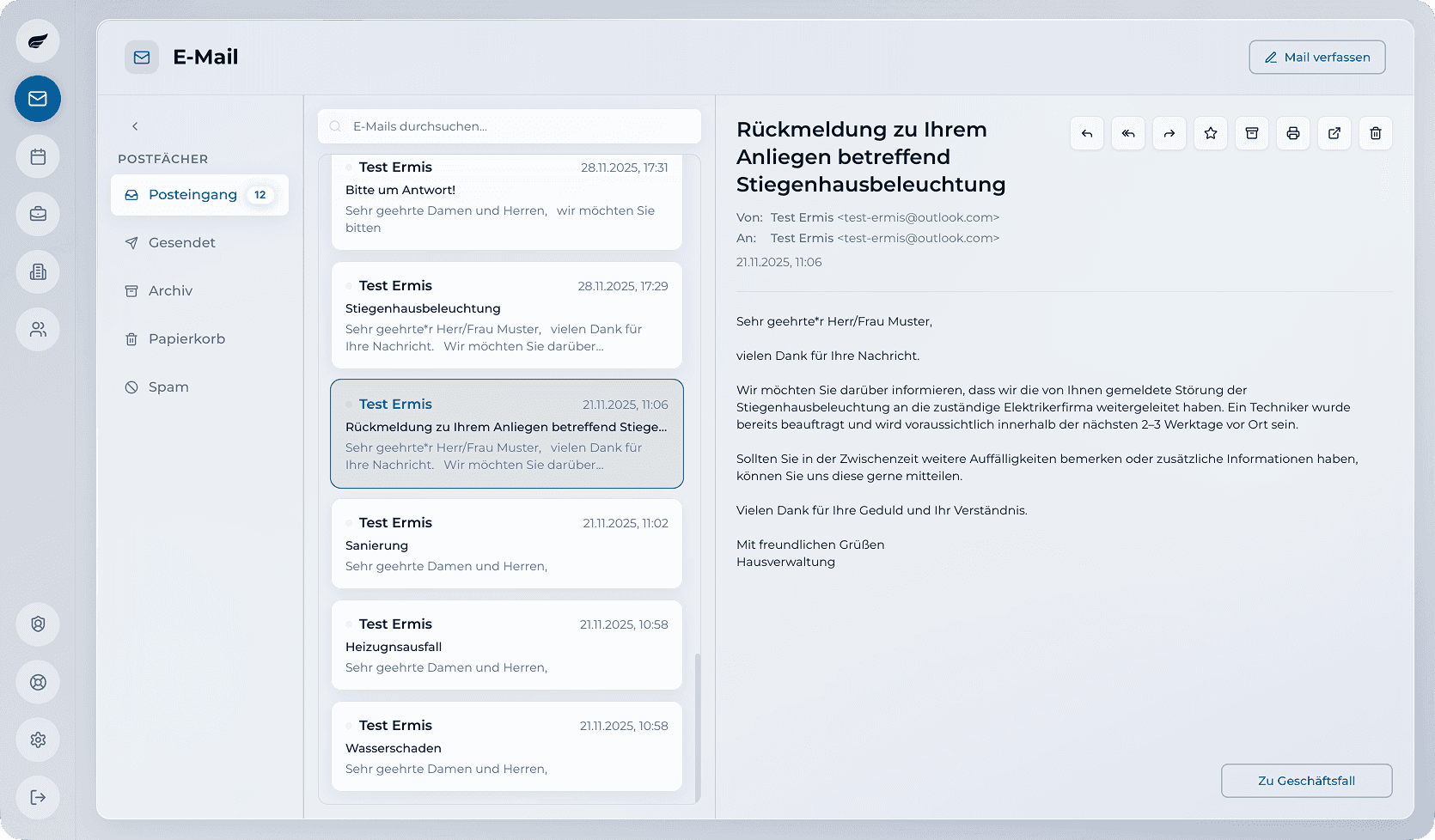Click the Zu Geschäftsfall button
Screen dimensions: 1435x840
[x=1306, y=781]
